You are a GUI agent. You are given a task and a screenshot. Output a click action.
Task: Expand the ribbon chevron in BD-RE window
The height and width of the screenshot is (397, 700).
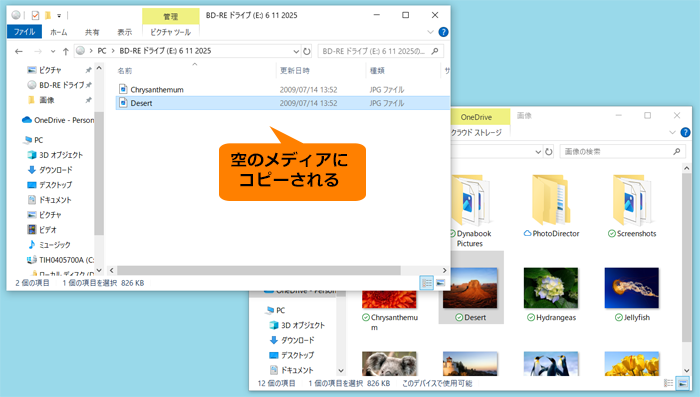pos(430,32)
